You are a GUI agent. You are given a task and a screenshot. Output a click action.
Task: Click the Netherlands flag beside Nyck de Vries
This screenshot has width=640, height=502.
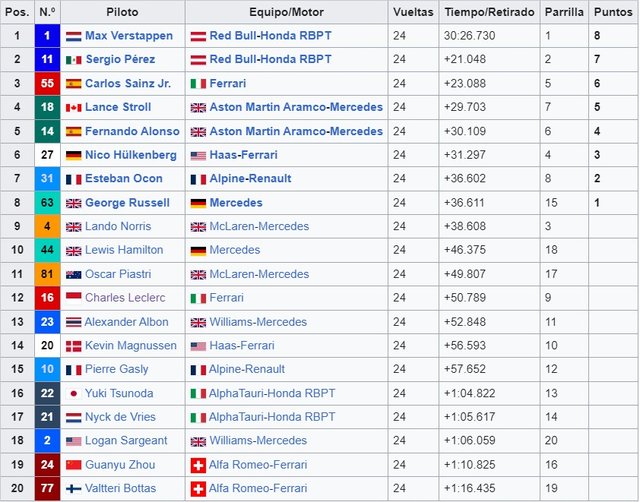coord(73,418)
